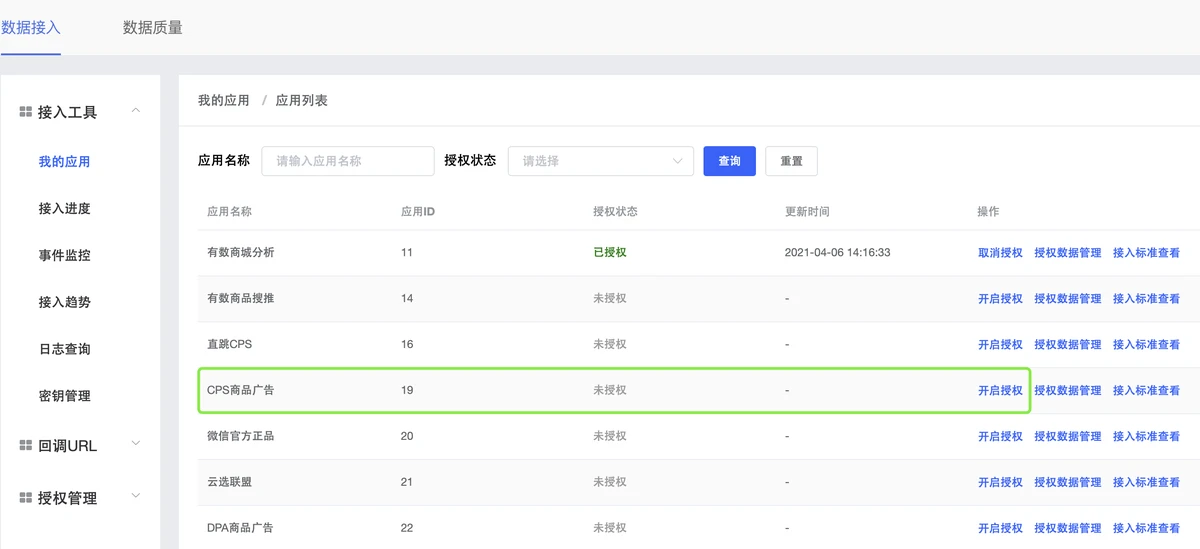
Task: Click 取消授权 for 有数商城分析
Action: (1000, 253)
